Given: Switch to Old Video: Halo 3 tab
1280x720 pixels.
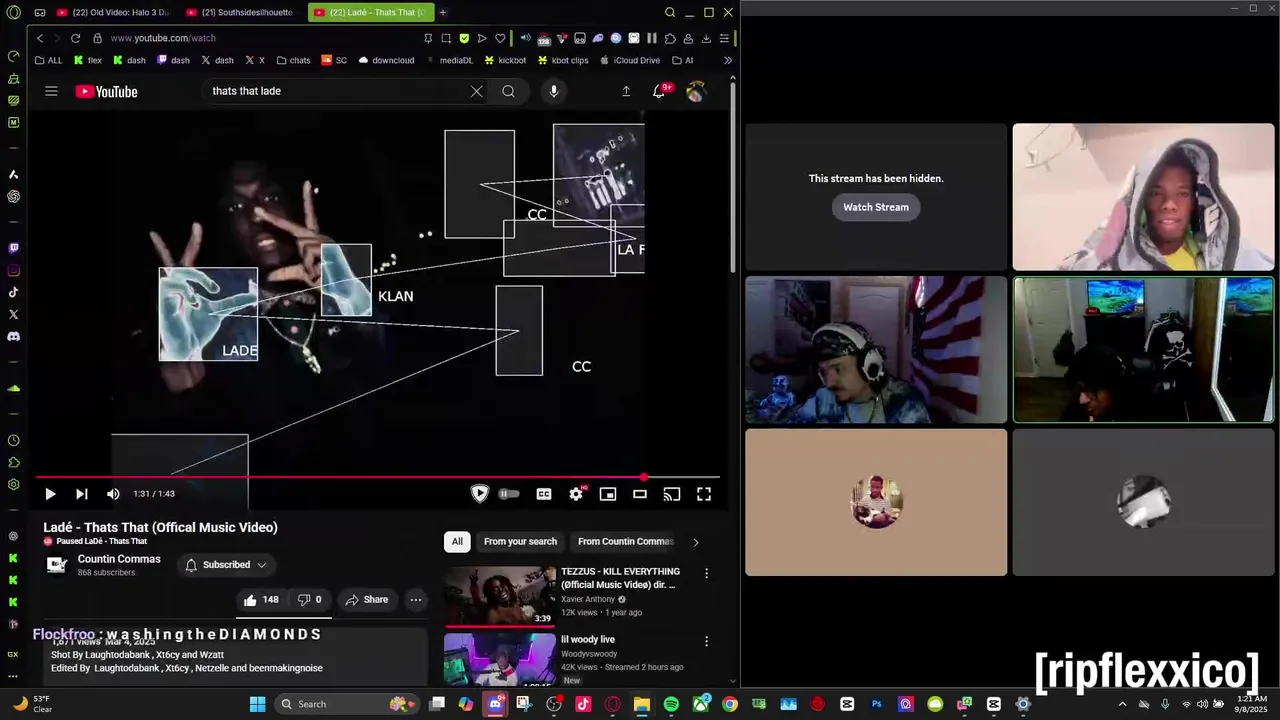Looking at the screenshot, I should click(x=113, y=12).
